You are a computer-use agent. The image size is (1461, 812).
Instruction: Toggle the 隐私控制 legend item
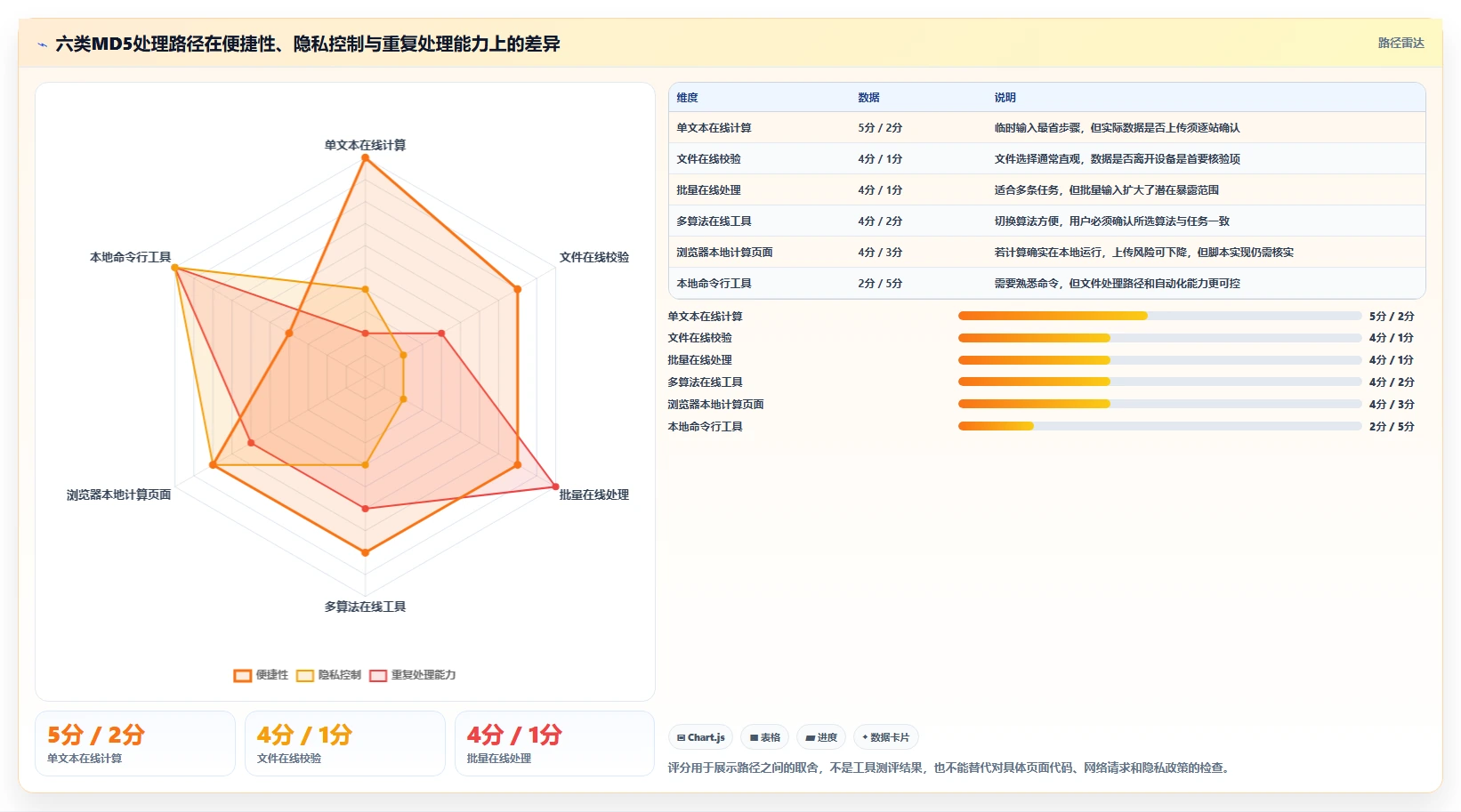coord(328,675)
